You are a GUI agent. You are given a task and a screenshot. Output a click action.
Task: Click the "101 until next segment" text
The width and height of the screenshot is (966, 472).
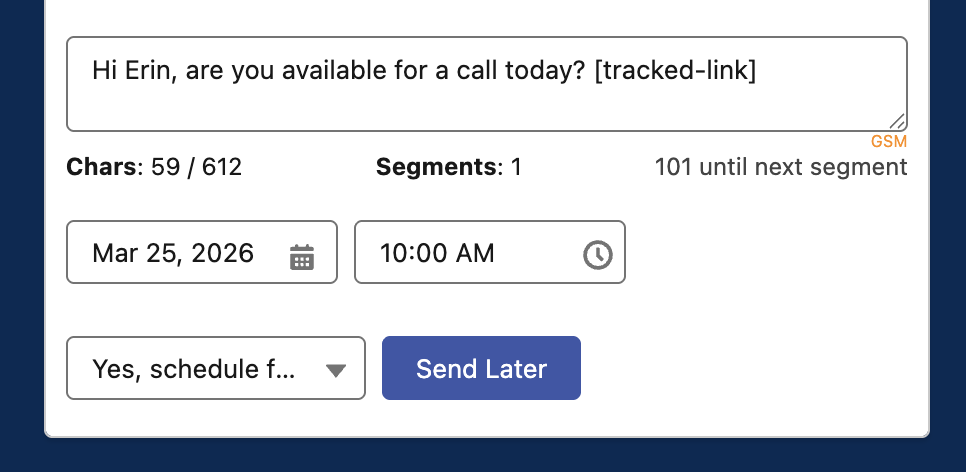781,167
